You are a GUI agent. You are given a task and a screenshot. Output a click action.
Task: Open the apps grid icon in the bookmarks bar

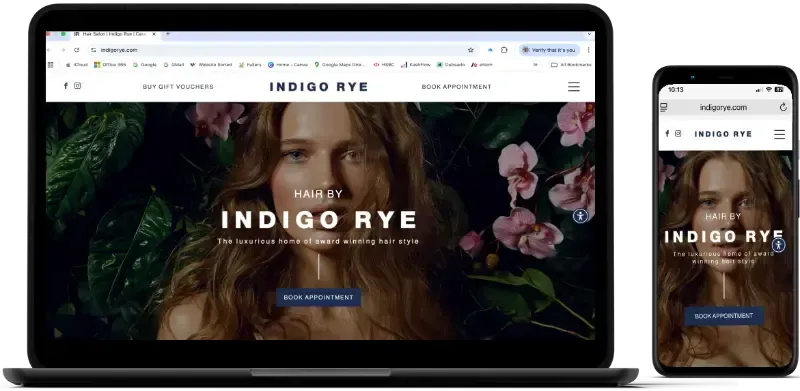tap(51, 65)
